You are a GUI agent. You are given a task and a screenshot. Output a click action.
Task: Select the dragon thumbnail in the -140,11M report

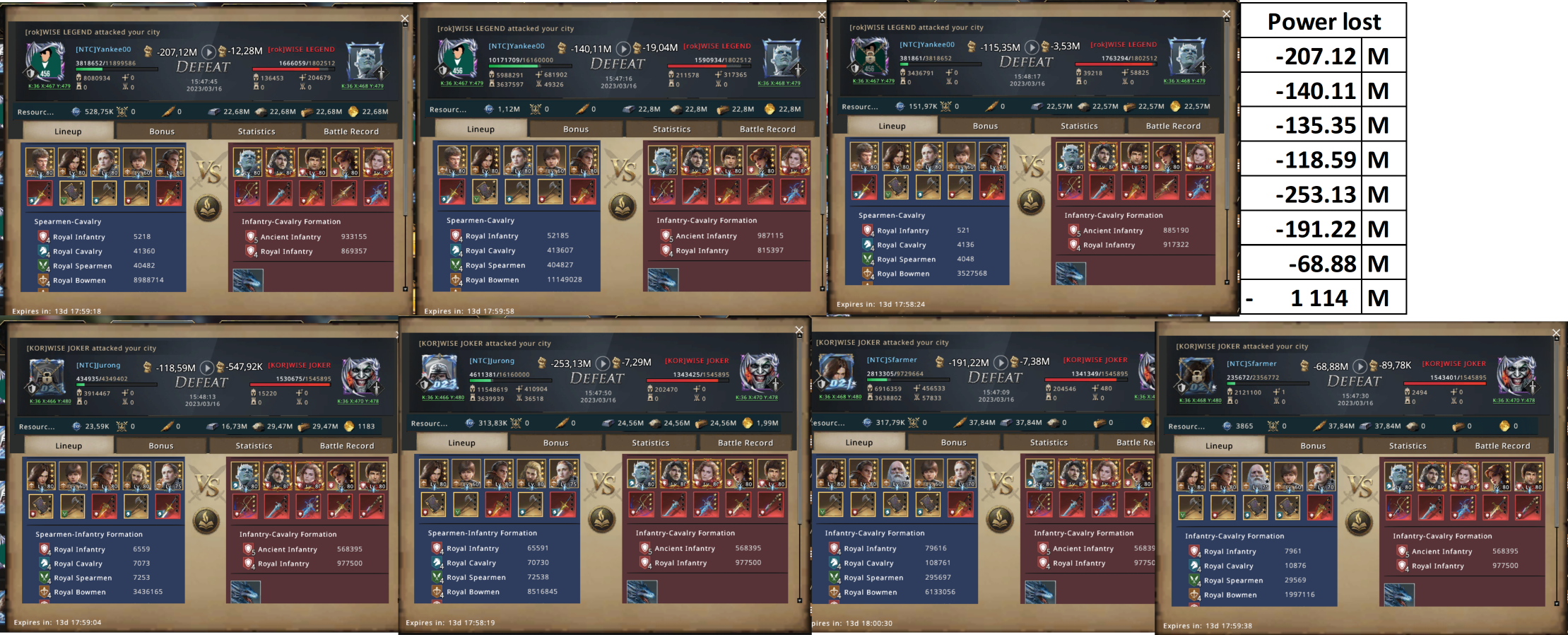pyautogui.click(x=663, y=280)
